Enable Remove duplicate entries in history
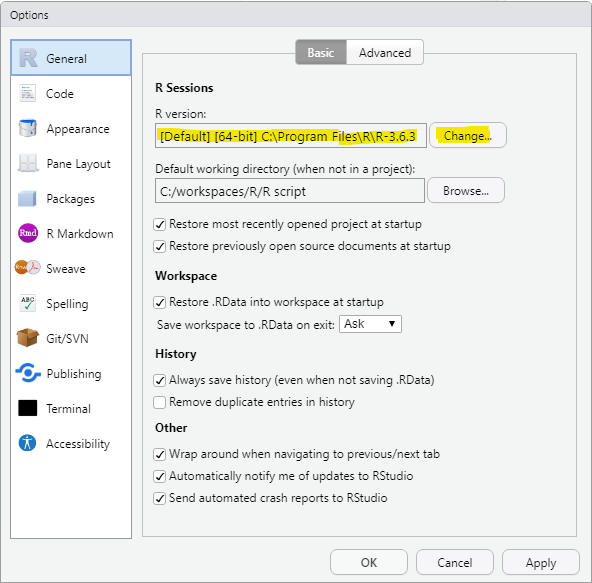592x583 pixels. [160, 402]
